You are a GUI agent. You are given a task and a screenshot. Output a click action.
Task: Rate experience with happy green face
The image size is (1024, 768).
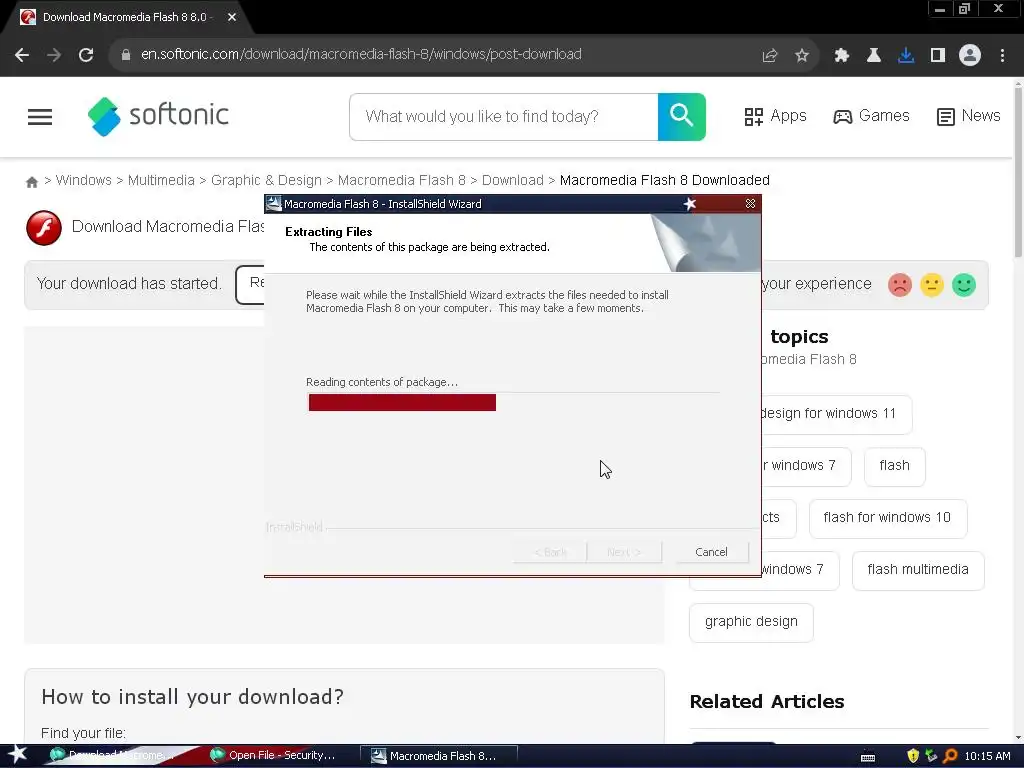click(x=964, y=285)
